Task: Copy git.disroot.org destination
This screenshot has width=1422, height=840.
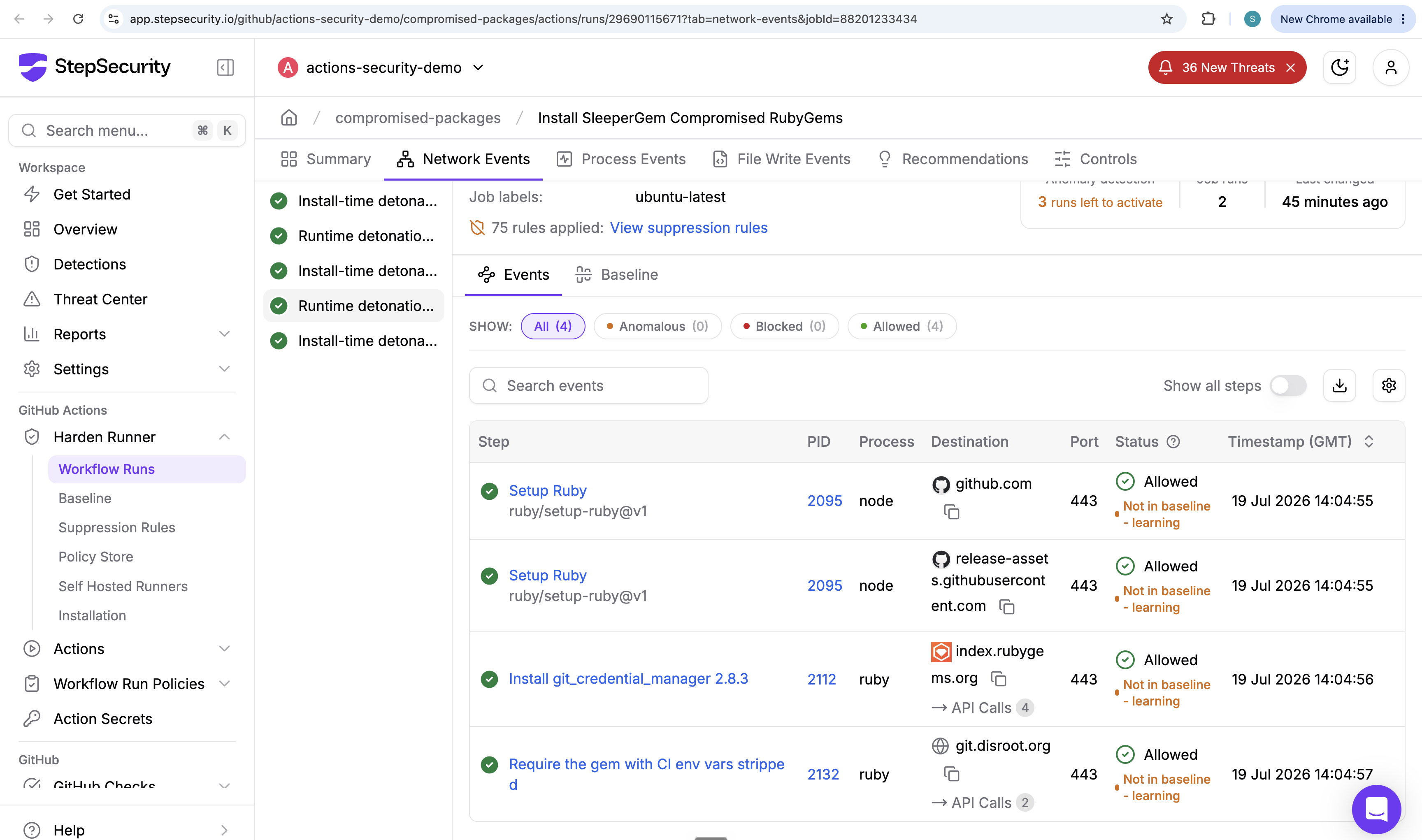Action: [x=951, y=774]
